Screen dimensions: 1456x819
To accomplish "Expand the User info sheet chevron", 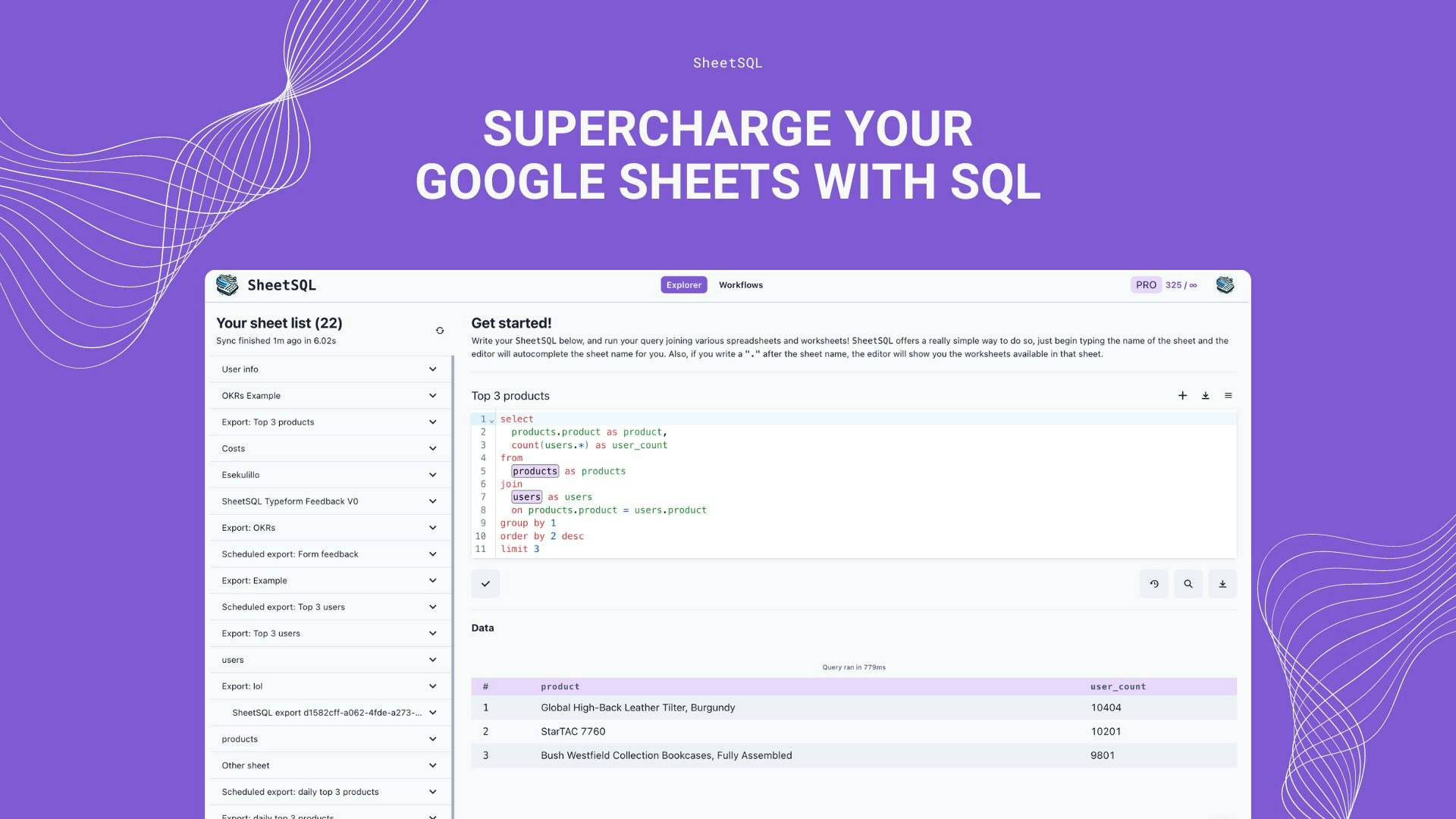I will pyautogui.click(x=432, y=369).
